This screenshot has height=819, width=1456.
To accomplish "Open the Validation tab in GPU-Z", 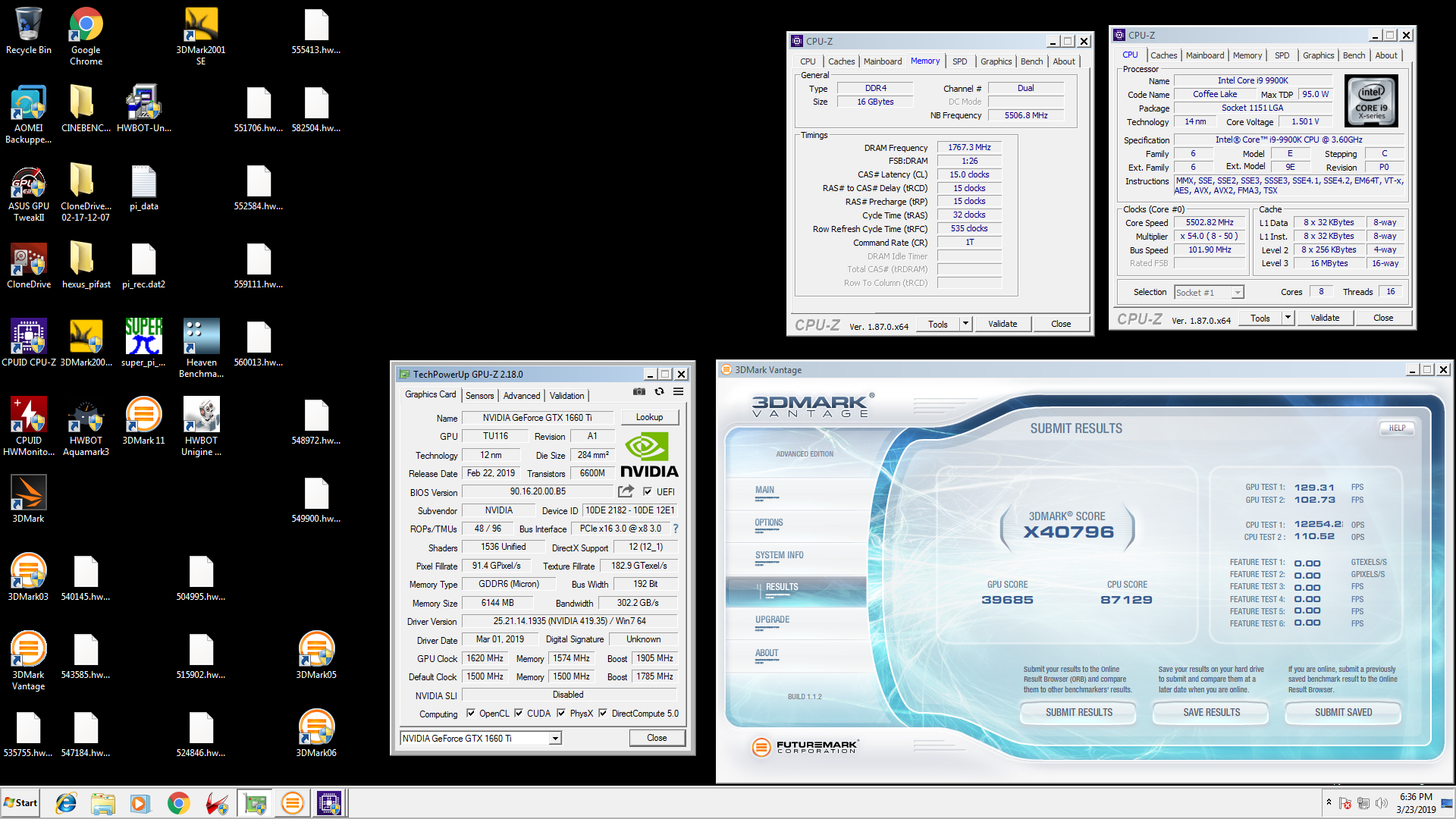I will [x=566, y=396].
